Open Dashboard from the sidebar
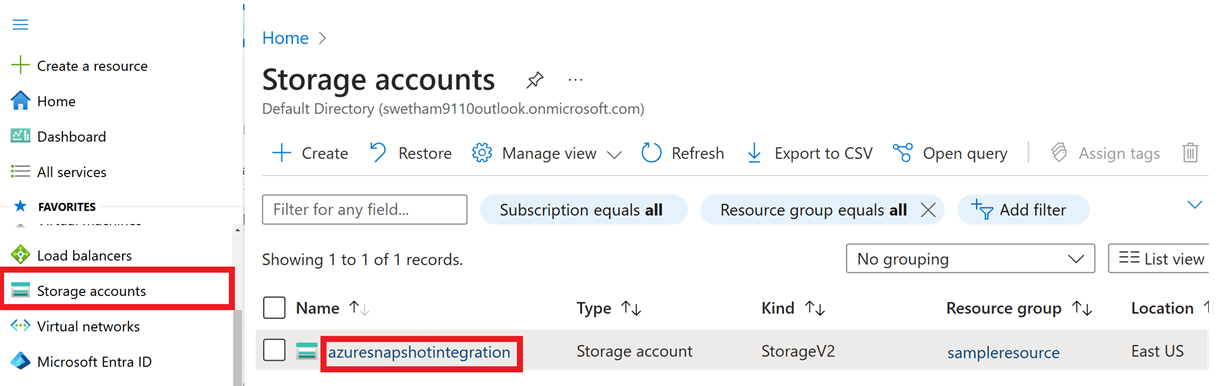This screenshot has height=386, width=1220. click(x=71, y=136)
